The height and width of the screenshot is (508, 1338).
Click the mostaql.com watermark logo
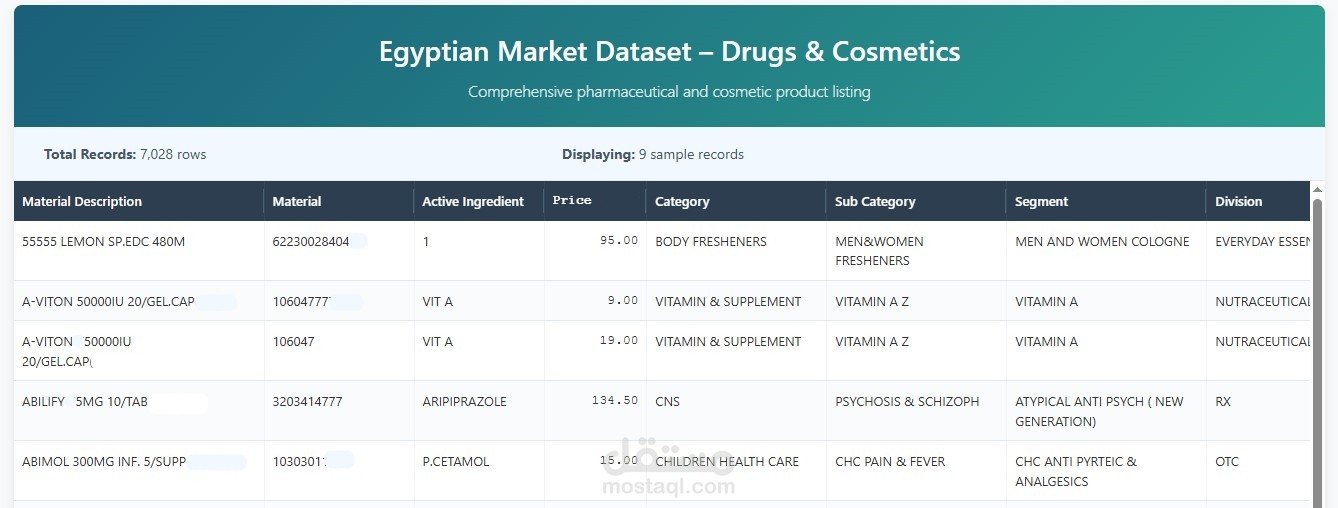tap(669, 470)
